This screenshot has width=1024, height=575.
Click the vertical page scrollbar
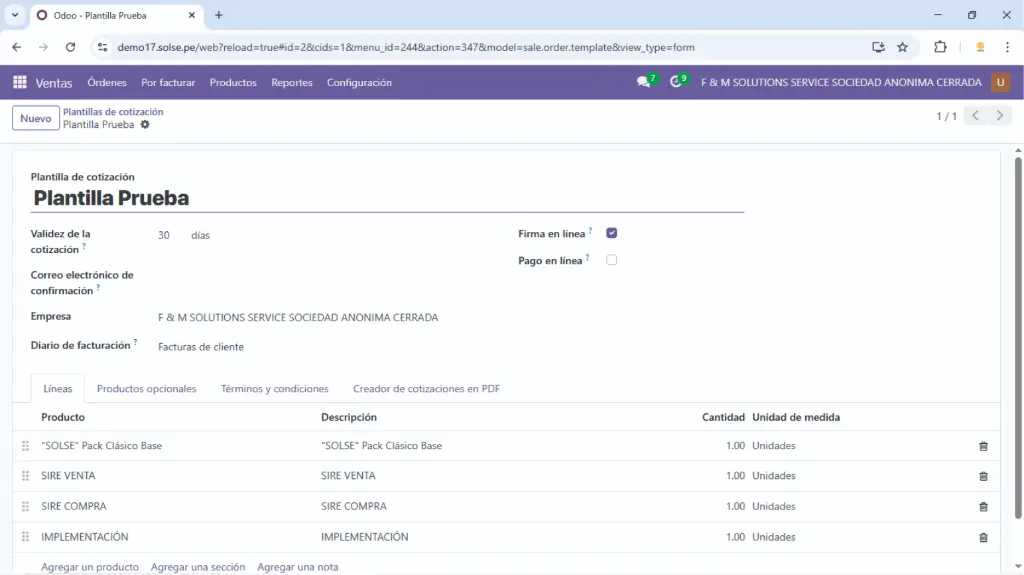(1018, 340)
